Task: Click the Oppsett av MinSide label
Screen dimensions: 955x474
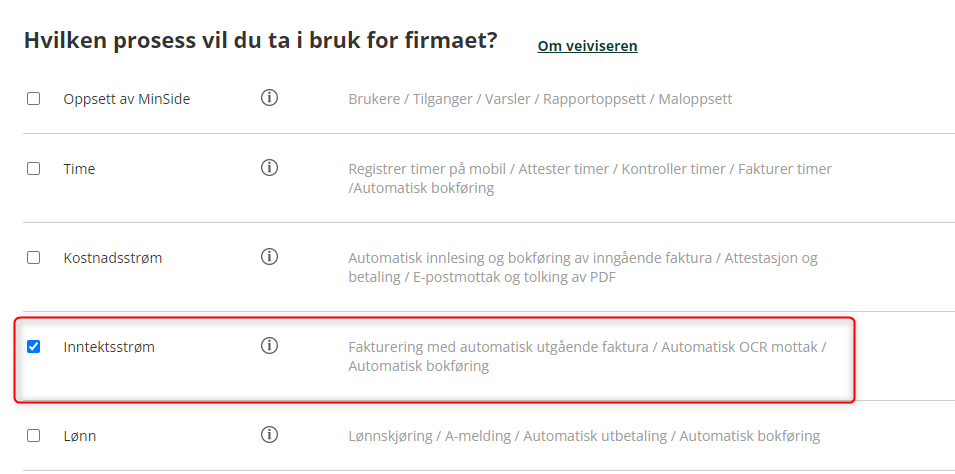Action: (x=127, y=99)
